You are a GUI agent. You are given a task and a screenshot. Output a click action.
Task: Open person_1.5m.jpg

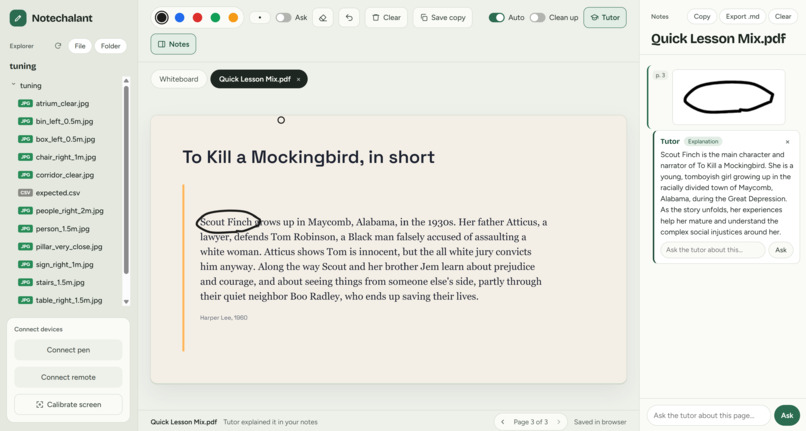coord(62,229)
